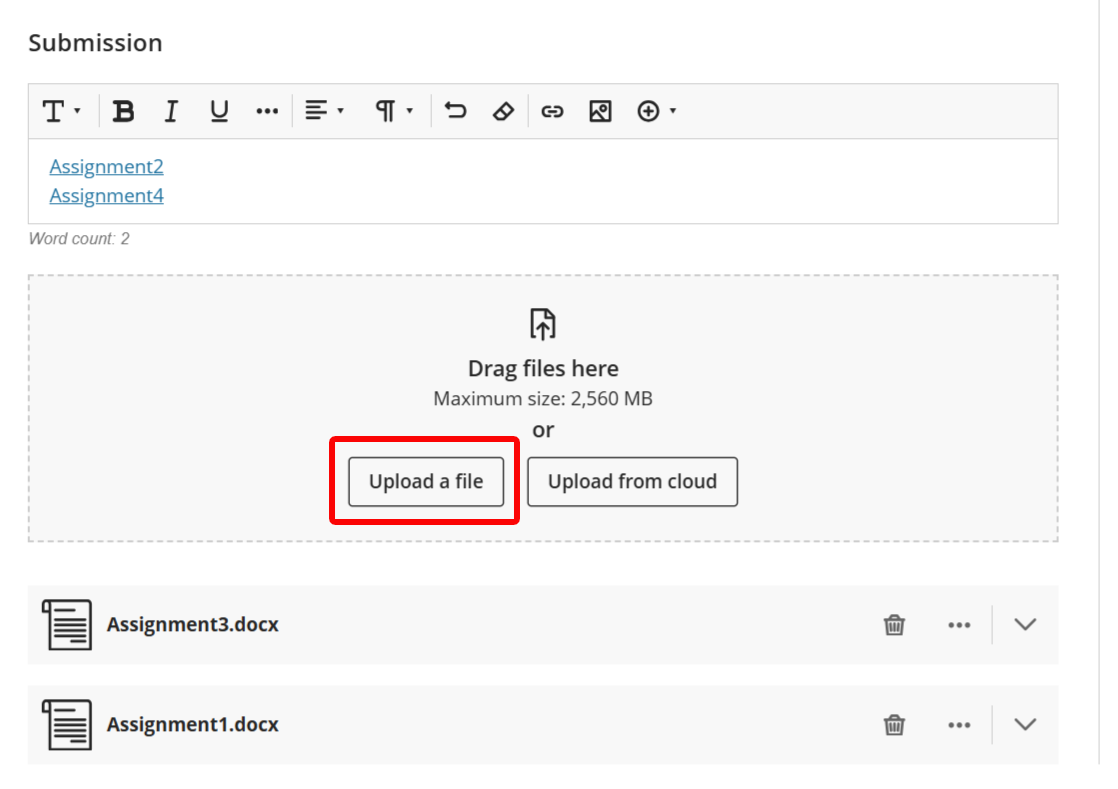Open more options for Assignment1.docx

pyautogui.click(x=959, y=725)
